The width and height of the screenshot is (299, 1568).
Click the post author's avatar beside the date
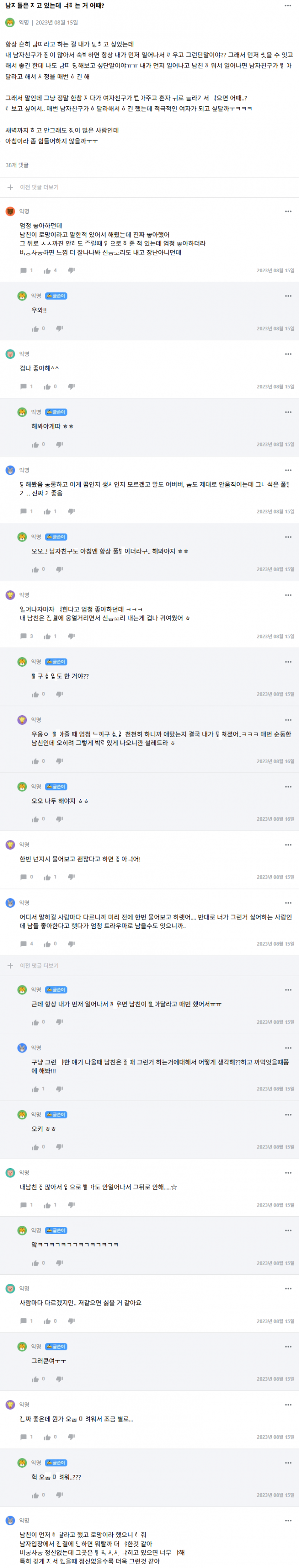click(10, 23)
